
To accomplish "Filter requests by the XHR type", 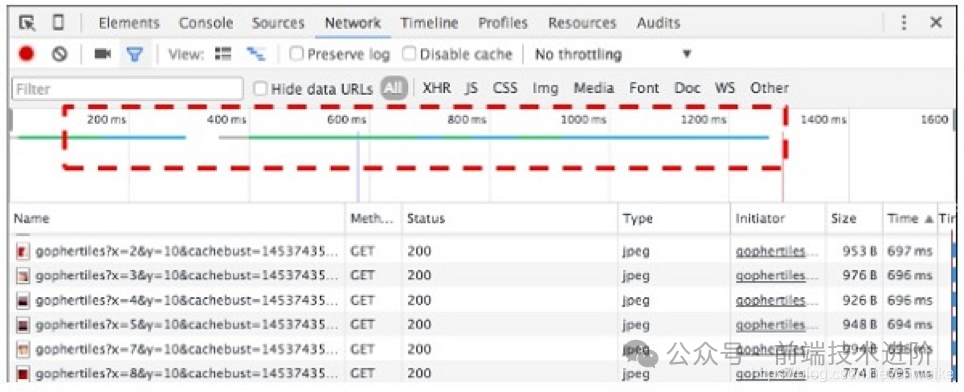I will click(x=437, y=88).
